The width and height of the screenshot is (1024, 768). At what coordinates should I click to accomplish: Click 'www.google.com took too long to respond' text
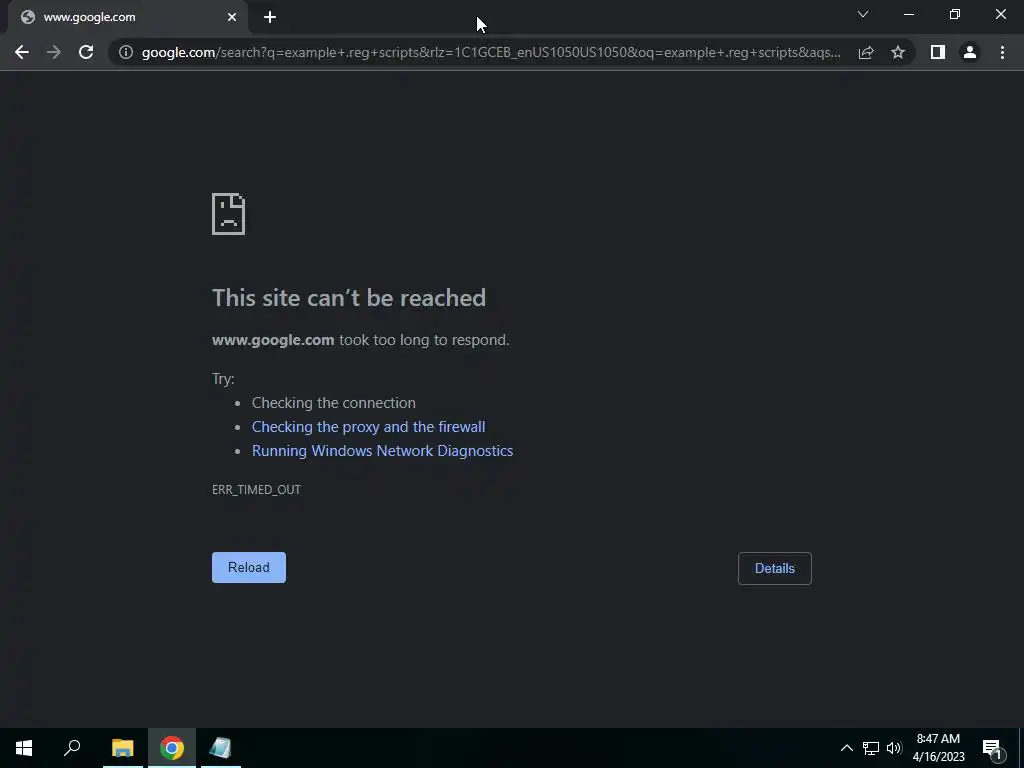[360, 340]
